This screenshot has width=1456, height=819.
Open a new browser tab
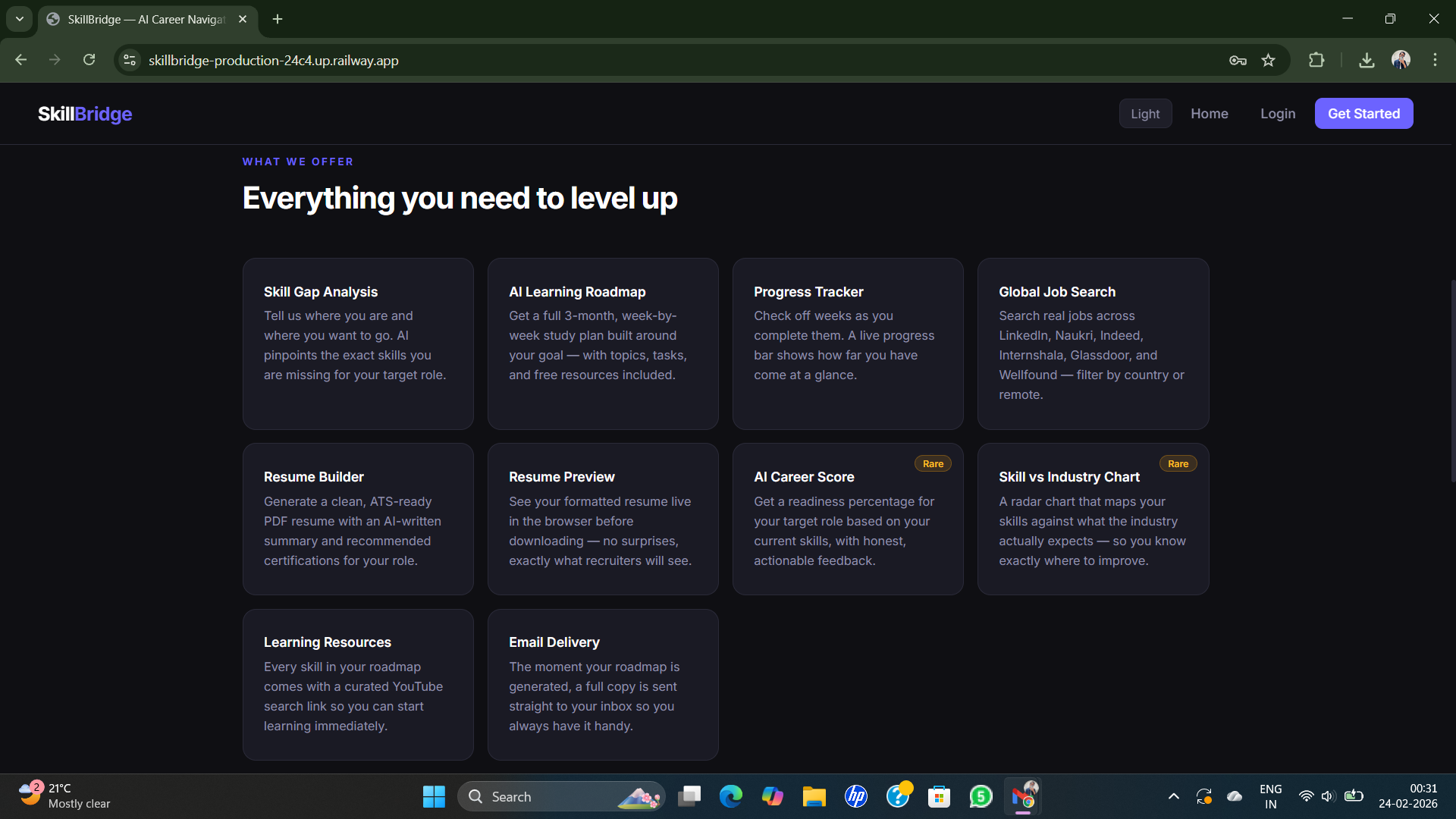pyautogui.click(x=278, y=19)
